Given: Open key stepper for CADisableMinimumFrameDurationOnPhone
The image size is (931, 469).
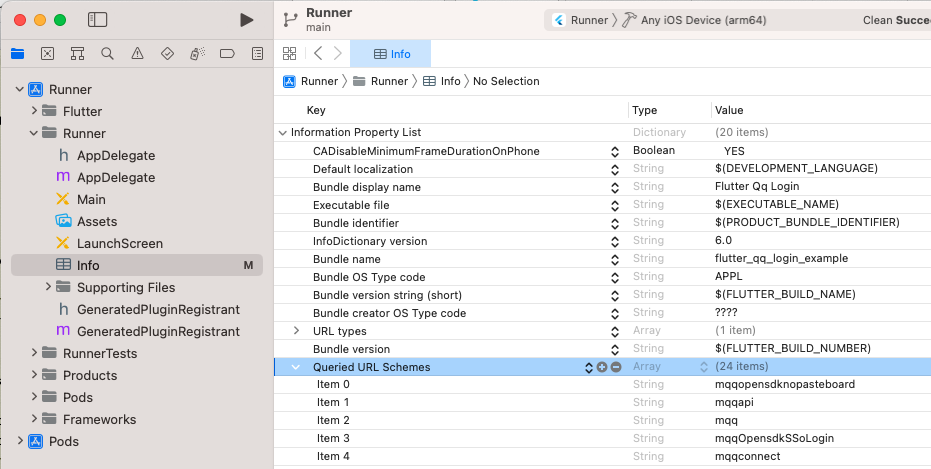Looking at the screenshot, I should click(615, 153).
